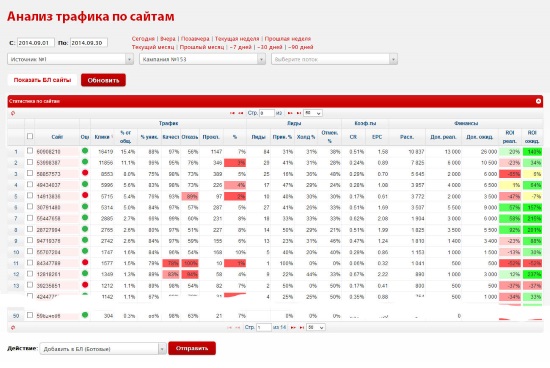
Task: Click the start date field С
Action: pyautogui.click(x=36, y=43)
